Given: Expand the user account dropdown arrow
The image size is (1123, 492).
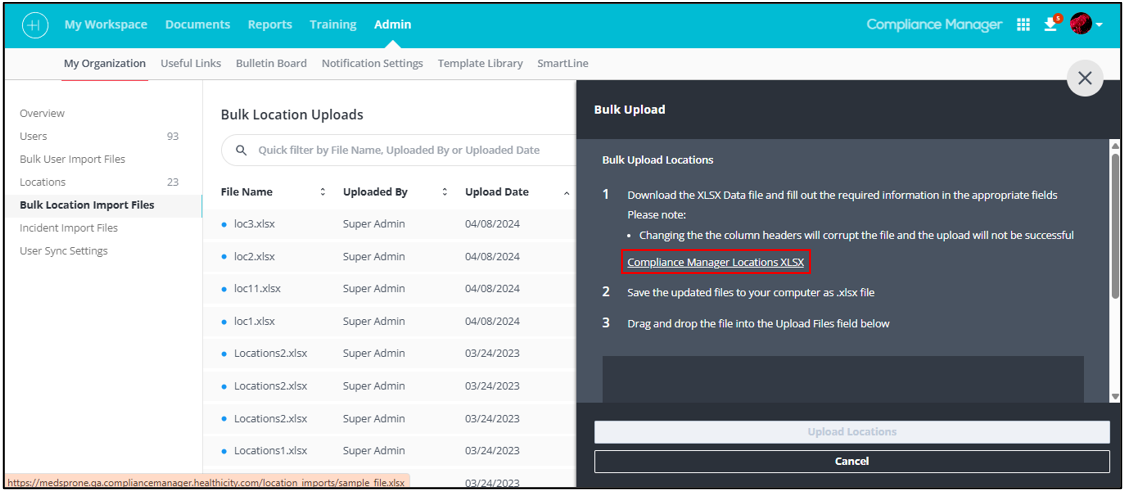Looking at the screenshot, I should pos(1100,25).
